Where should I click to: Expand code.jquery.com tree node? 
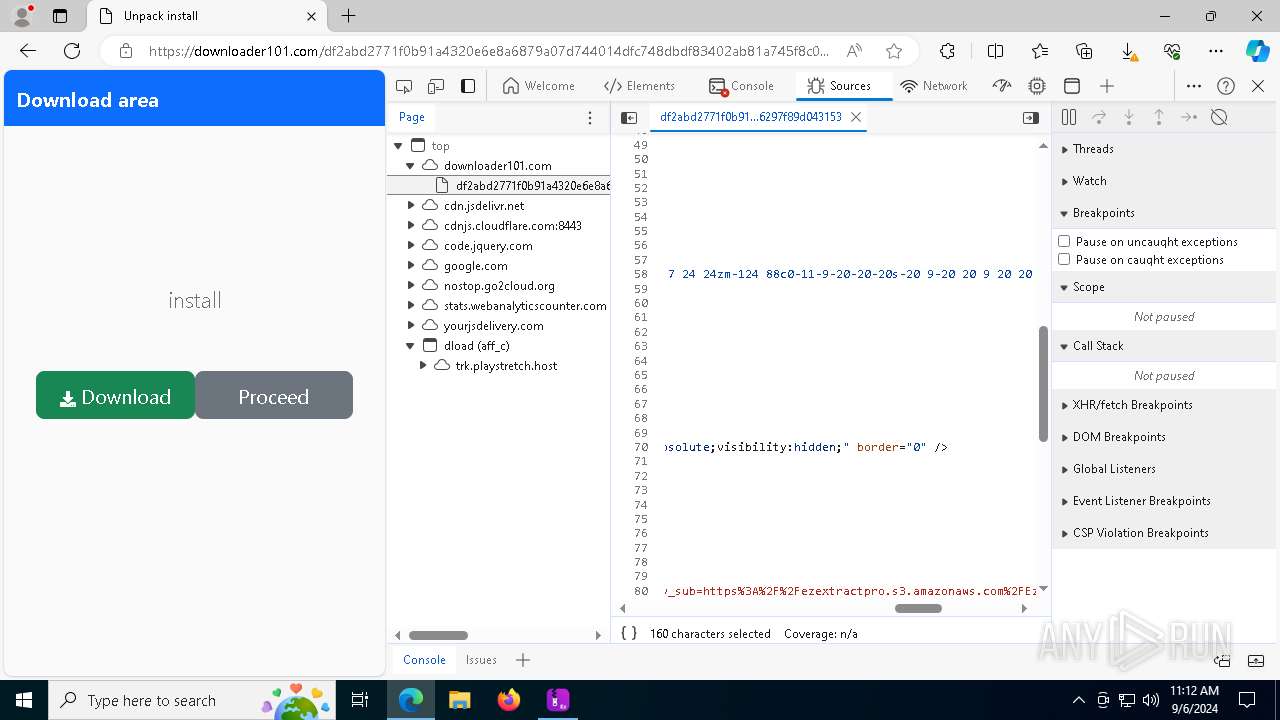click(410, 245)
